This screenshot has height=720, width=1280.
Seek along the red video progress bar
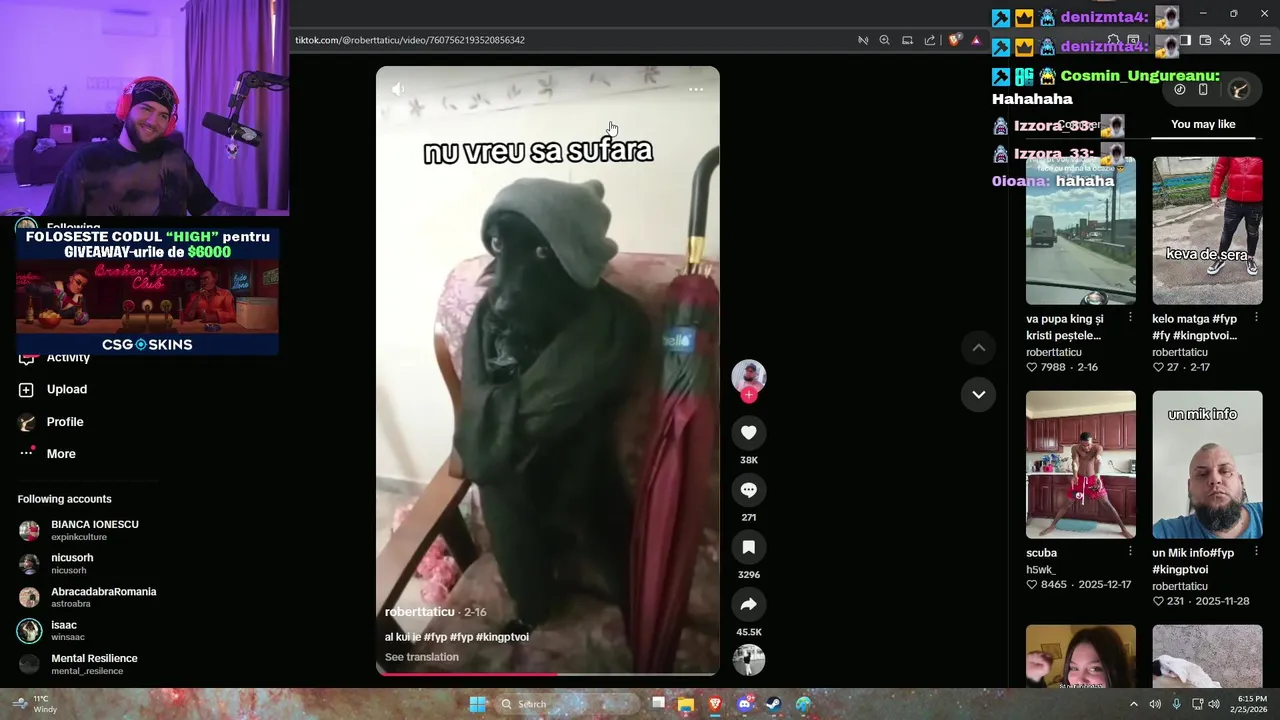pyautogui.click(x=548, y=673)
